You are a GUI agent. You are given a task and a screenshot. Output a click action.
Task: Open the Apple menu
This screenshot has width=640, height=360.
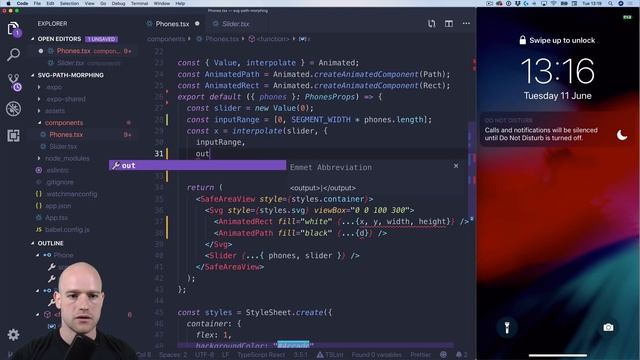pyautogui.click(x=8, y=3)
